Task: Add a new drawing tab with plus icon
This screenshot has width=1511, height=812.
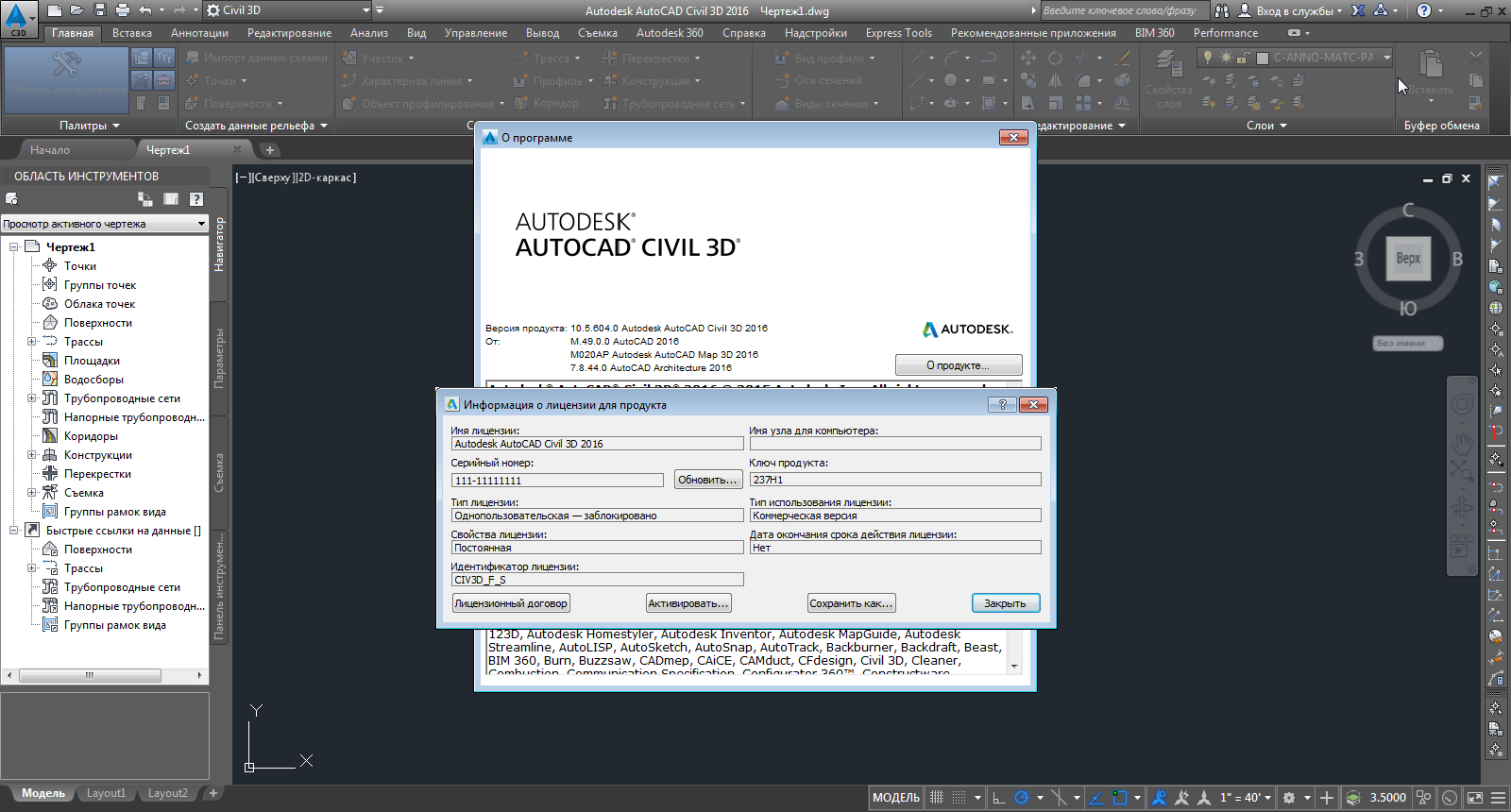Action: tap(269, 149)
